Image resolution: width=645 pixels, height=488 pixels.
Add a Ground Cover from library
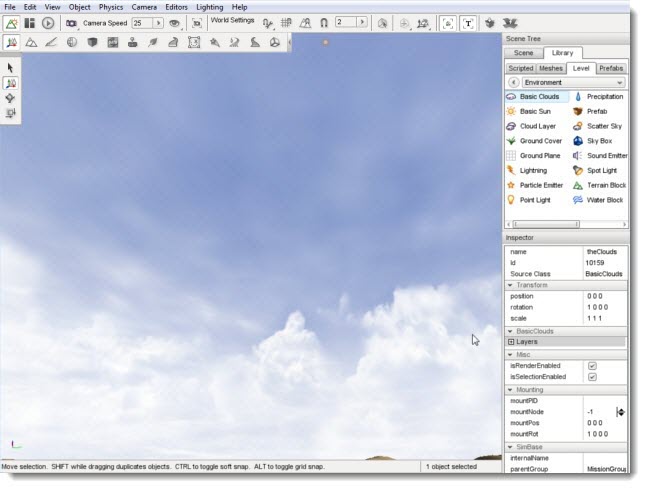(534, 141)
